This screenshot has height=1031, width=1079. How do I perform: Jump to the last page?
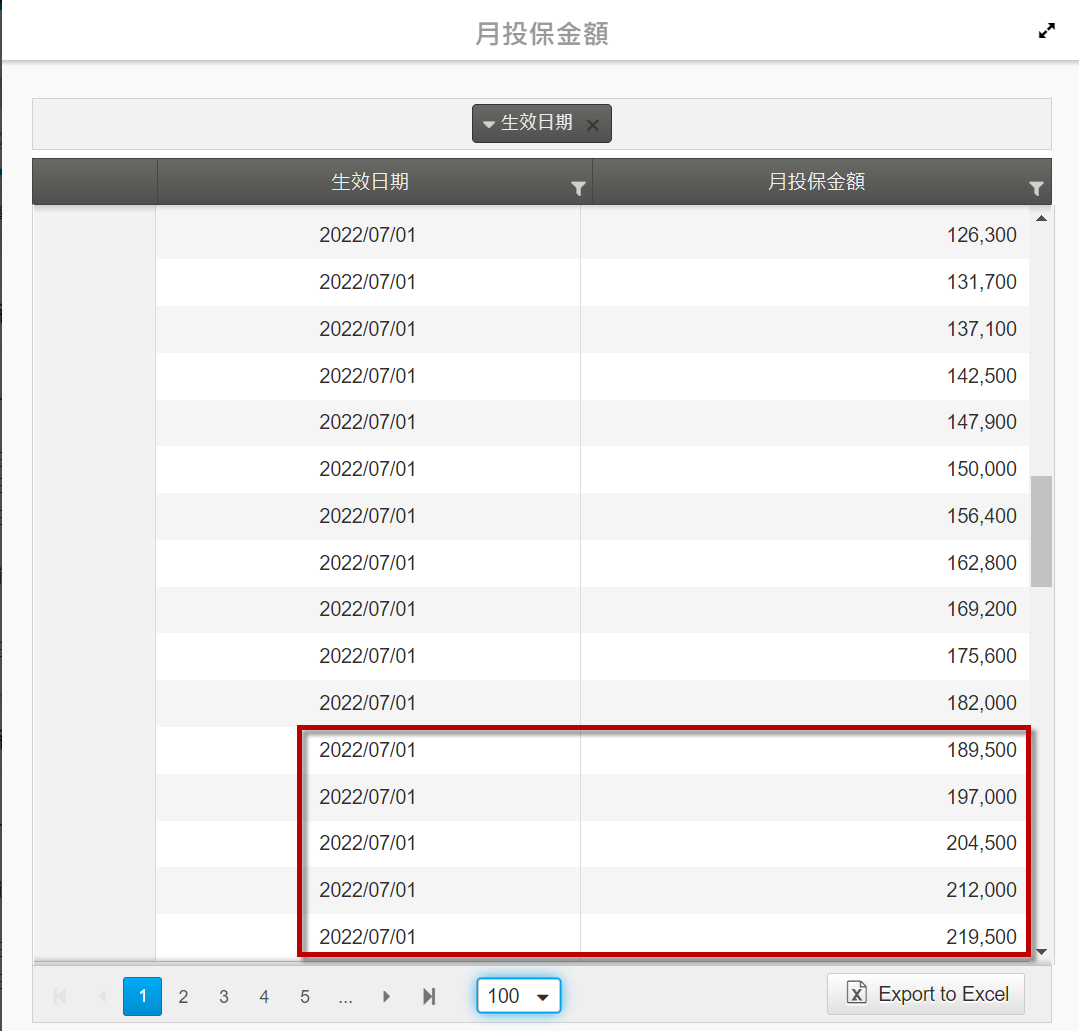tap(429, 996)
